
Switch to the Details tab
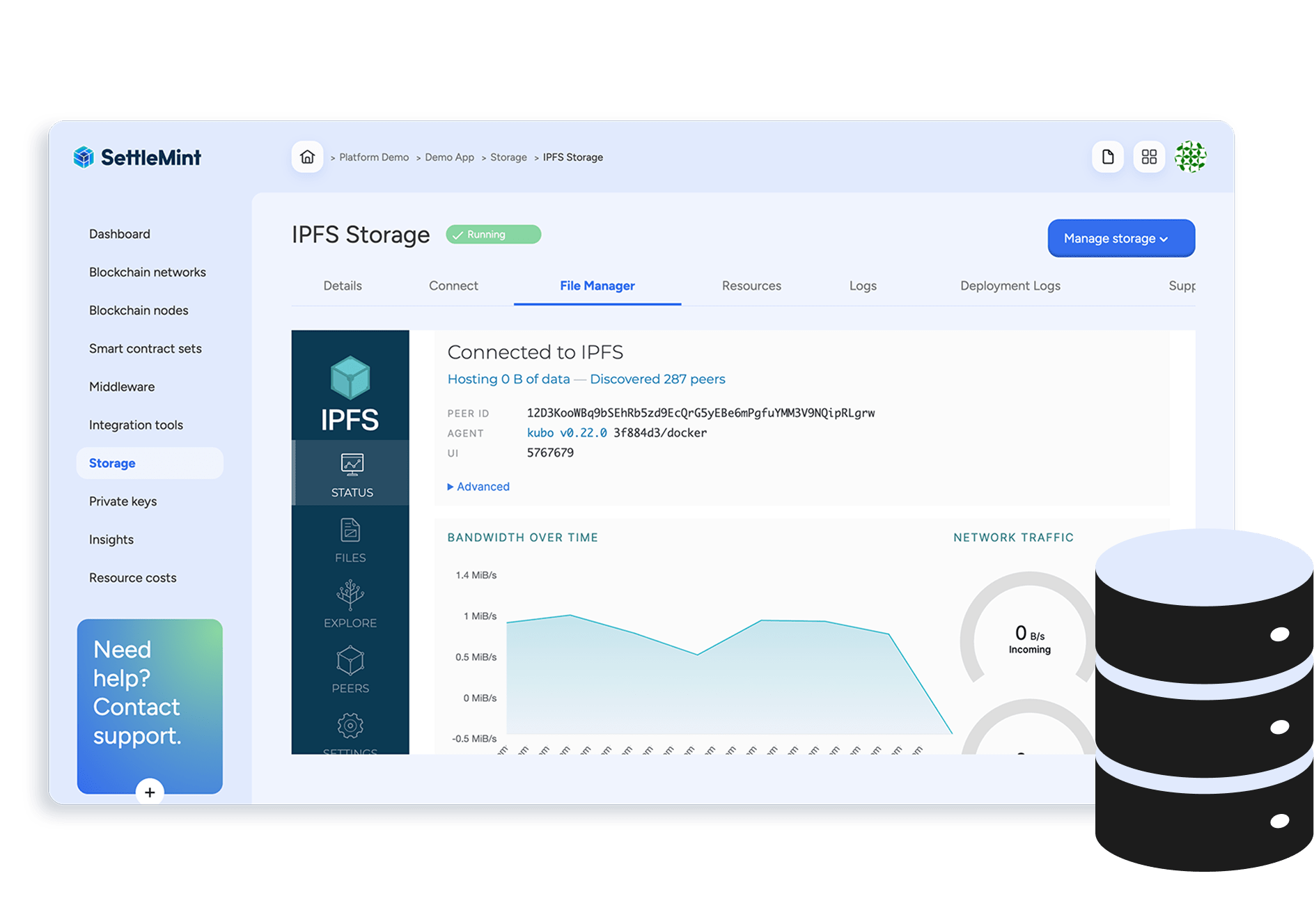[x=342, y=285]
